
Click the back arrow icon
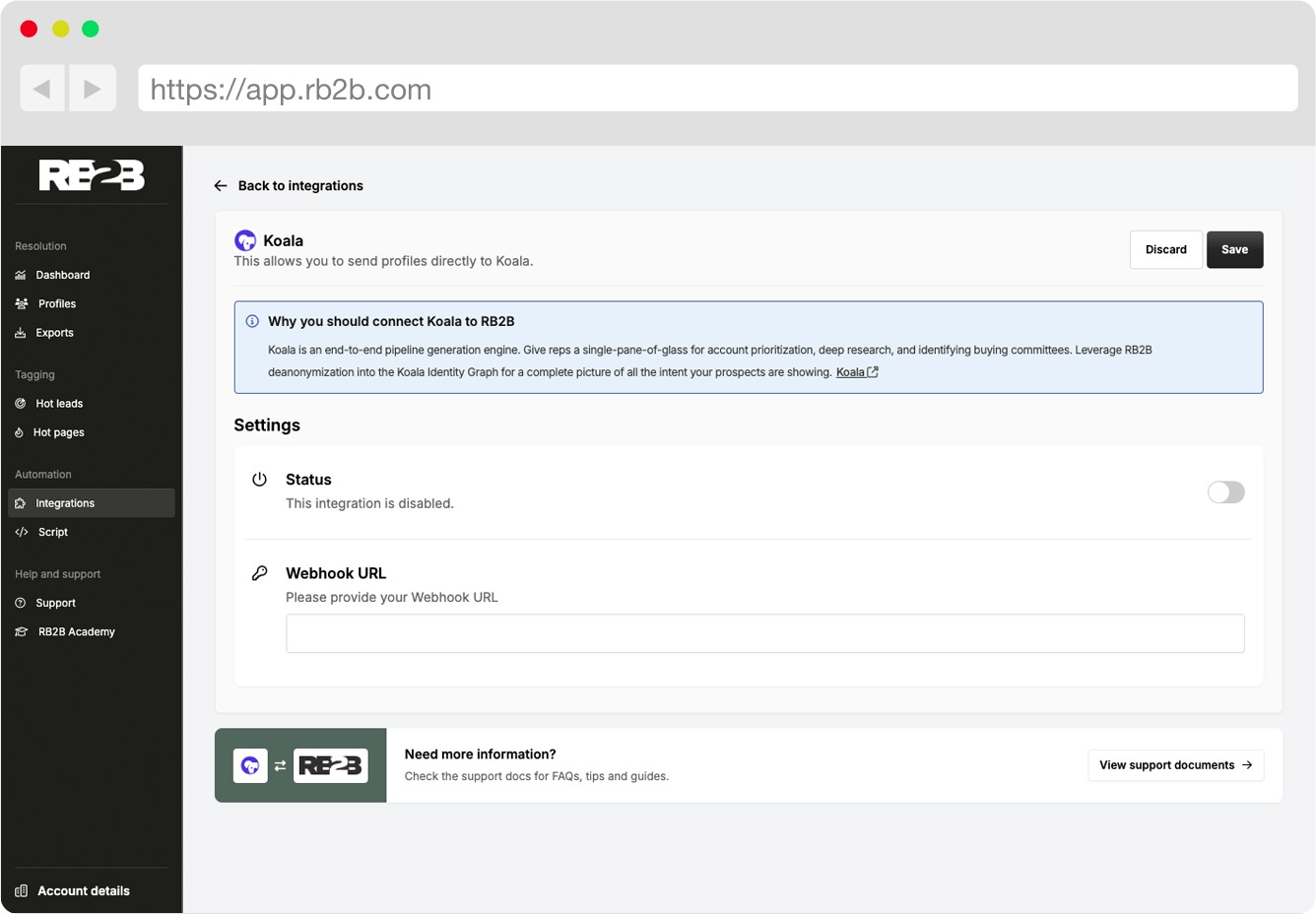(x=221, y=185)
